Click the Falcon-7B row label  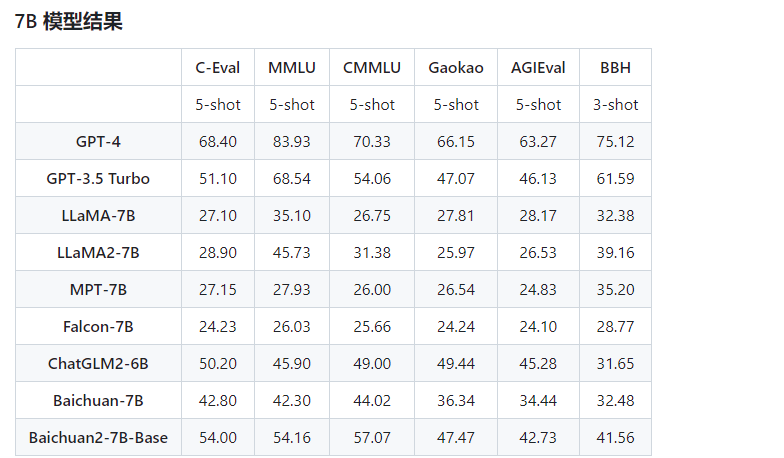[x=98, y=326]
